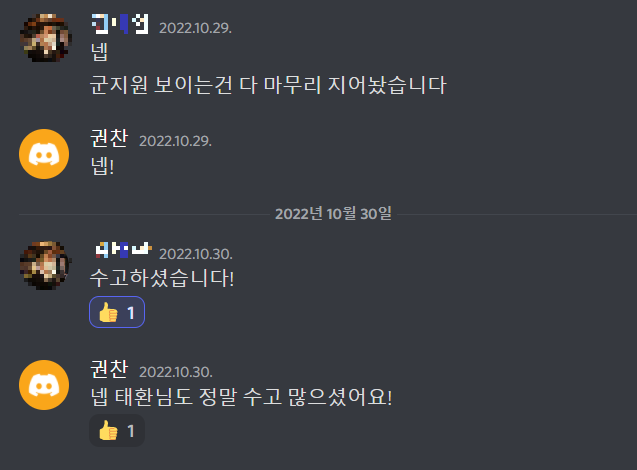Select the message text 넵 태환님도 정말 수고 많으셨어요!
The width and height of the screenshot is (637, 470).
tap(241, 397)
